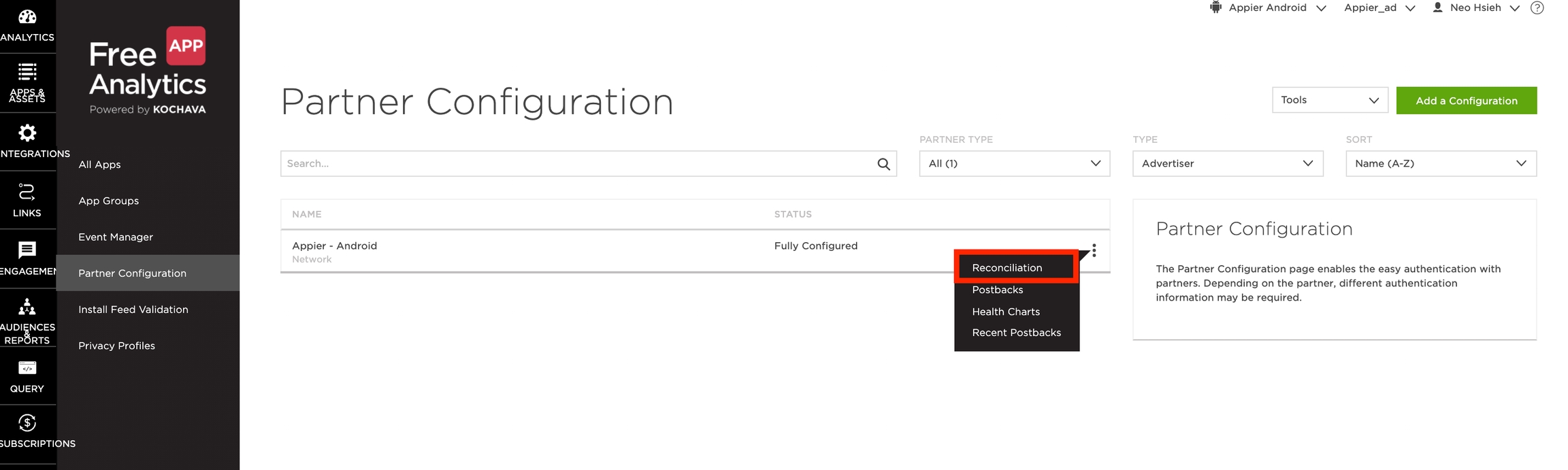The height and width of the screenshot is (470, 1568).
Task: Open Audiences & Reports icon
Action: tap(27, 308)
